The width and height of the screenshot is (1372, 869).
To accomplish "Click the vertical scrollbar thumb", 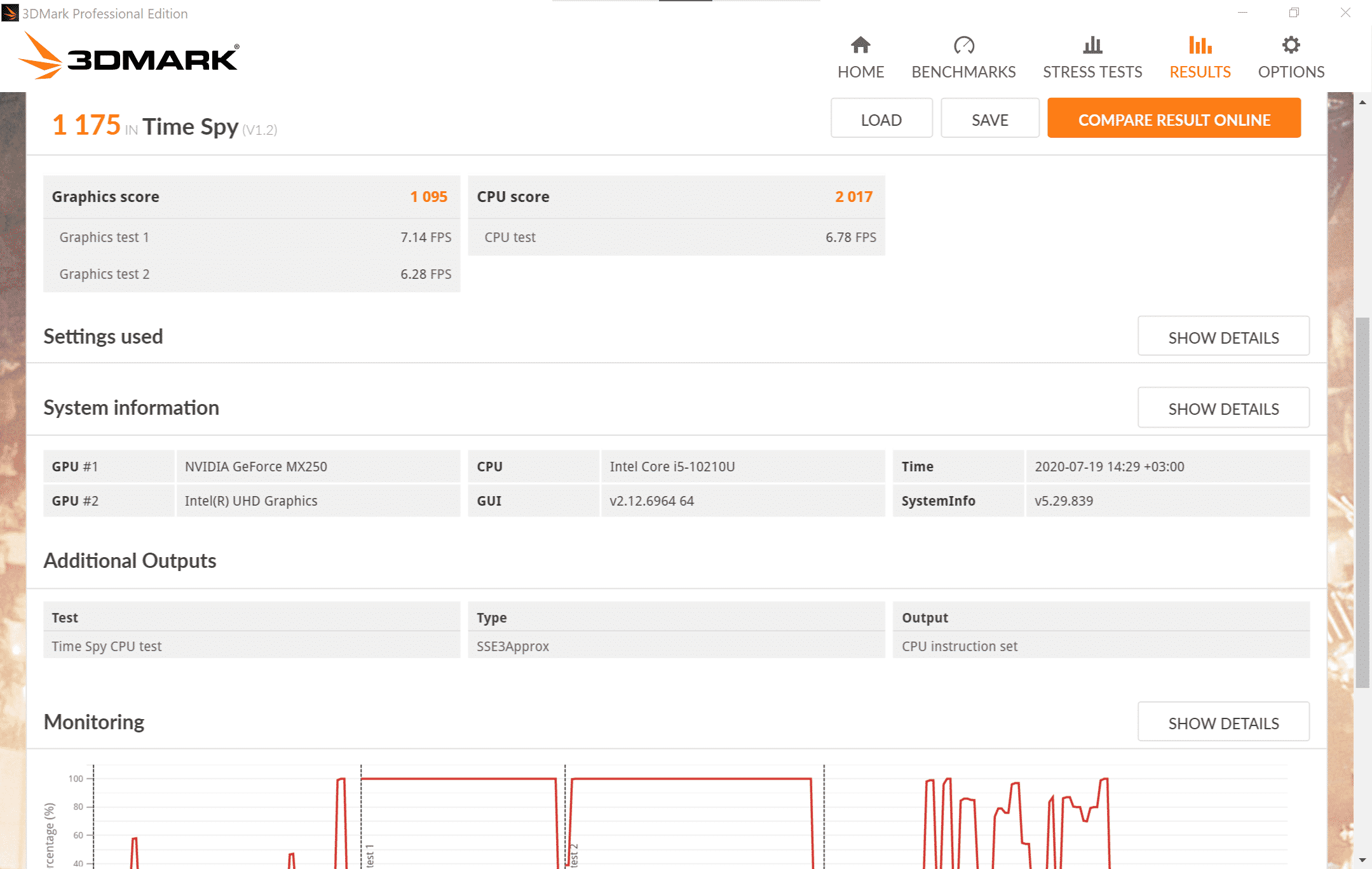I will [1362, 502].
